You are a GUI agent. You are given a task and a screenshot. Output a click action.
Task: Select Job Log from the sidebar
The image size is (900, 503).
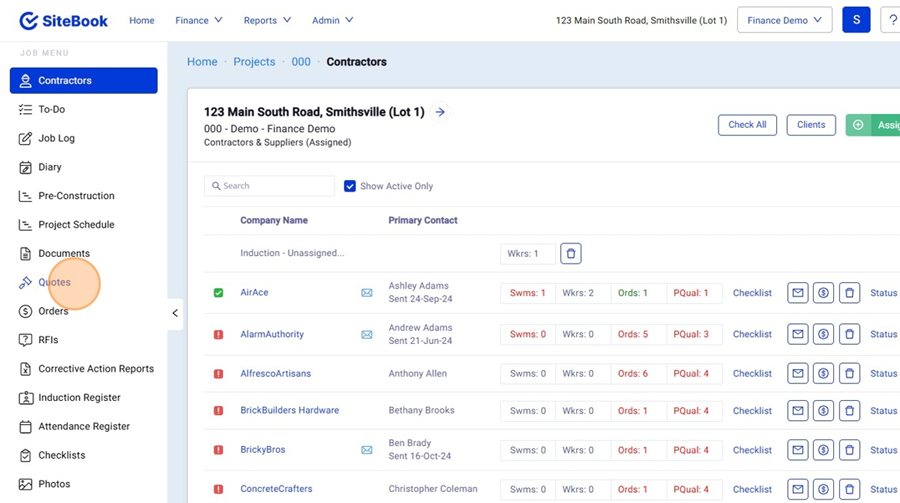click(x=56, y=138)
